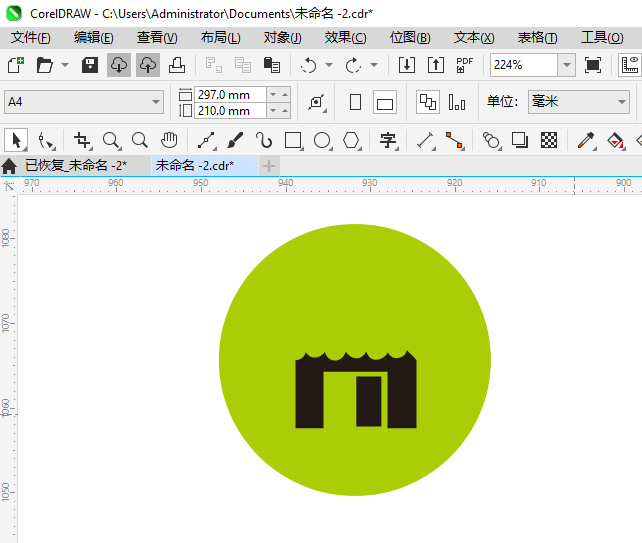Click the cloud download icon
642x543 pixels.
click(x=119, y=65)
